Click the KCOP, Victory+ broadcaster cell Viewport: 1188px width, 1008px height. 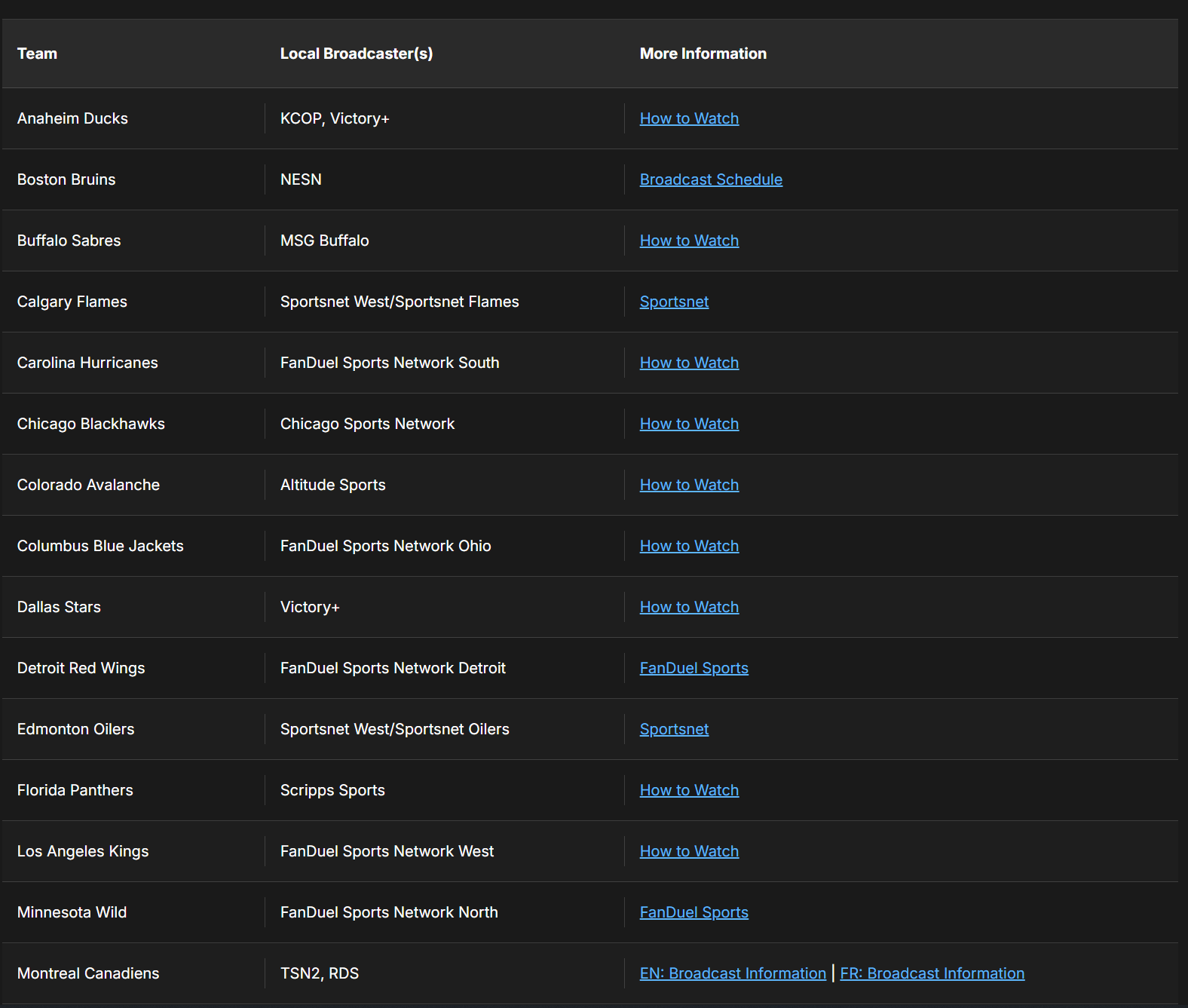445,118
